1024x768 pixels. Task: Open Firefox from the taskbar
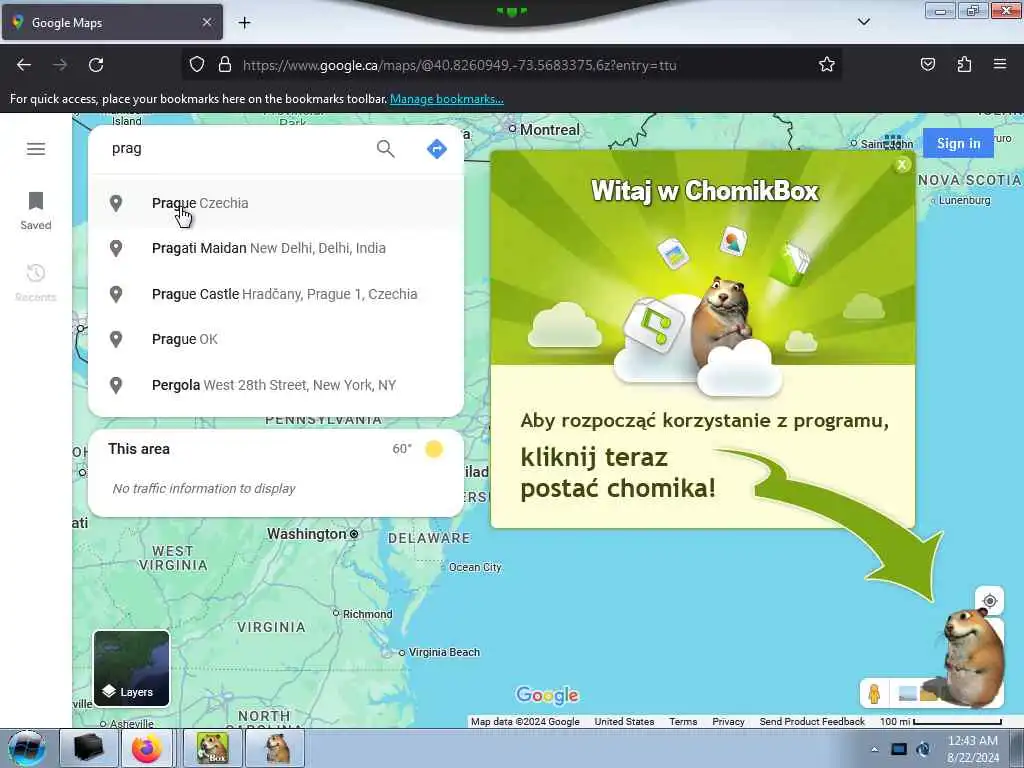tap(146, 748)
